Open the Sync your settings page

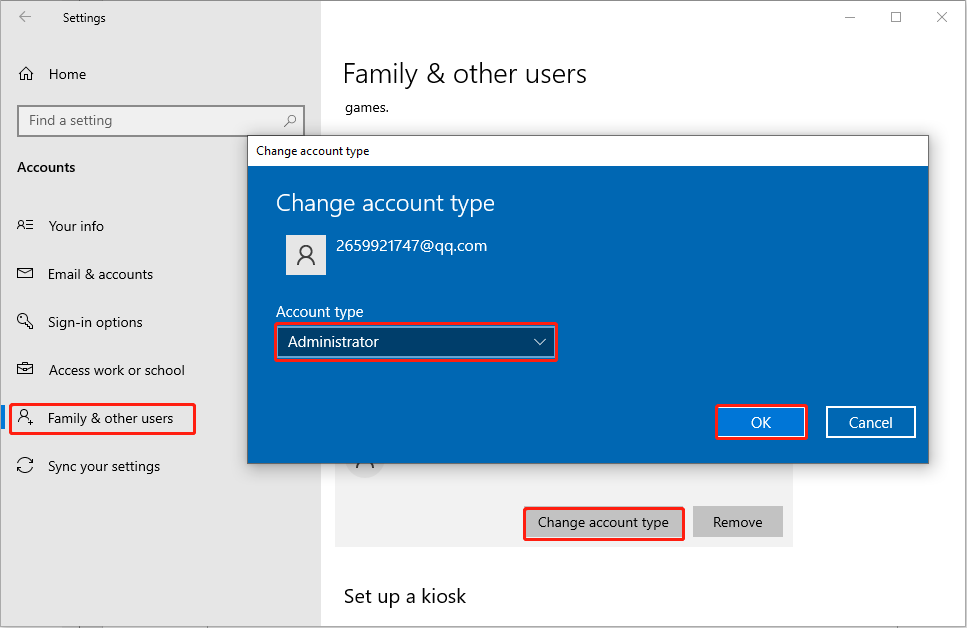(x=104, y=466)
